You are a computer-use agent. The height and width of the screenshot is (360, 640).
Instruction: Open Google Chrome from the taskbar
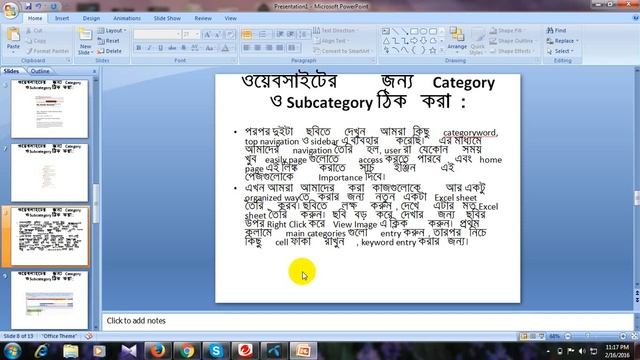coord(187,351)
